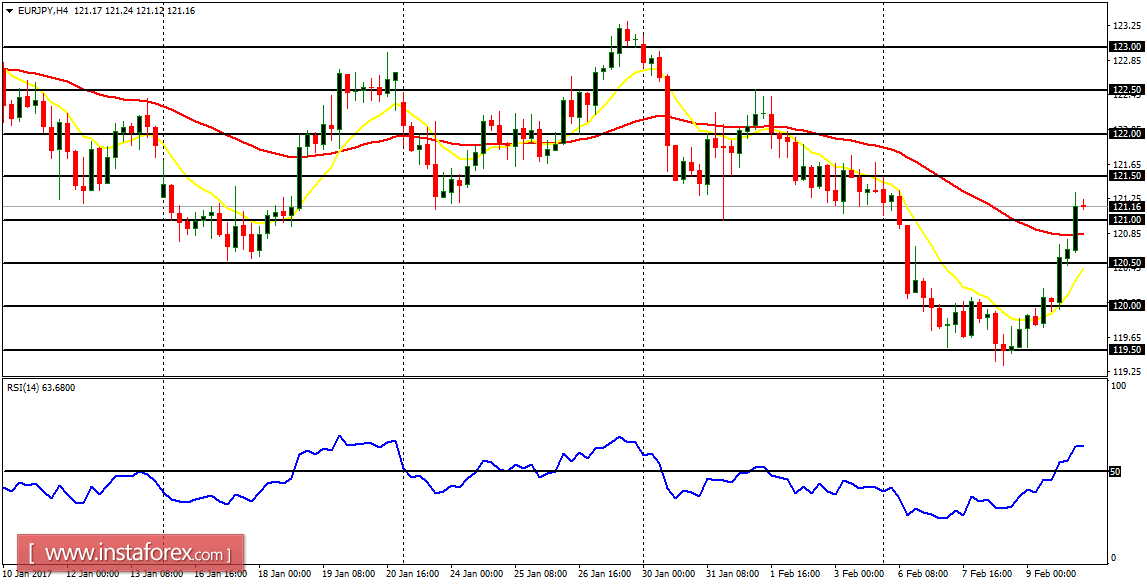This screenshot has width=1147, height=585.
Task: Click the 120.00 level price tag
Action: click(1127, 306)
